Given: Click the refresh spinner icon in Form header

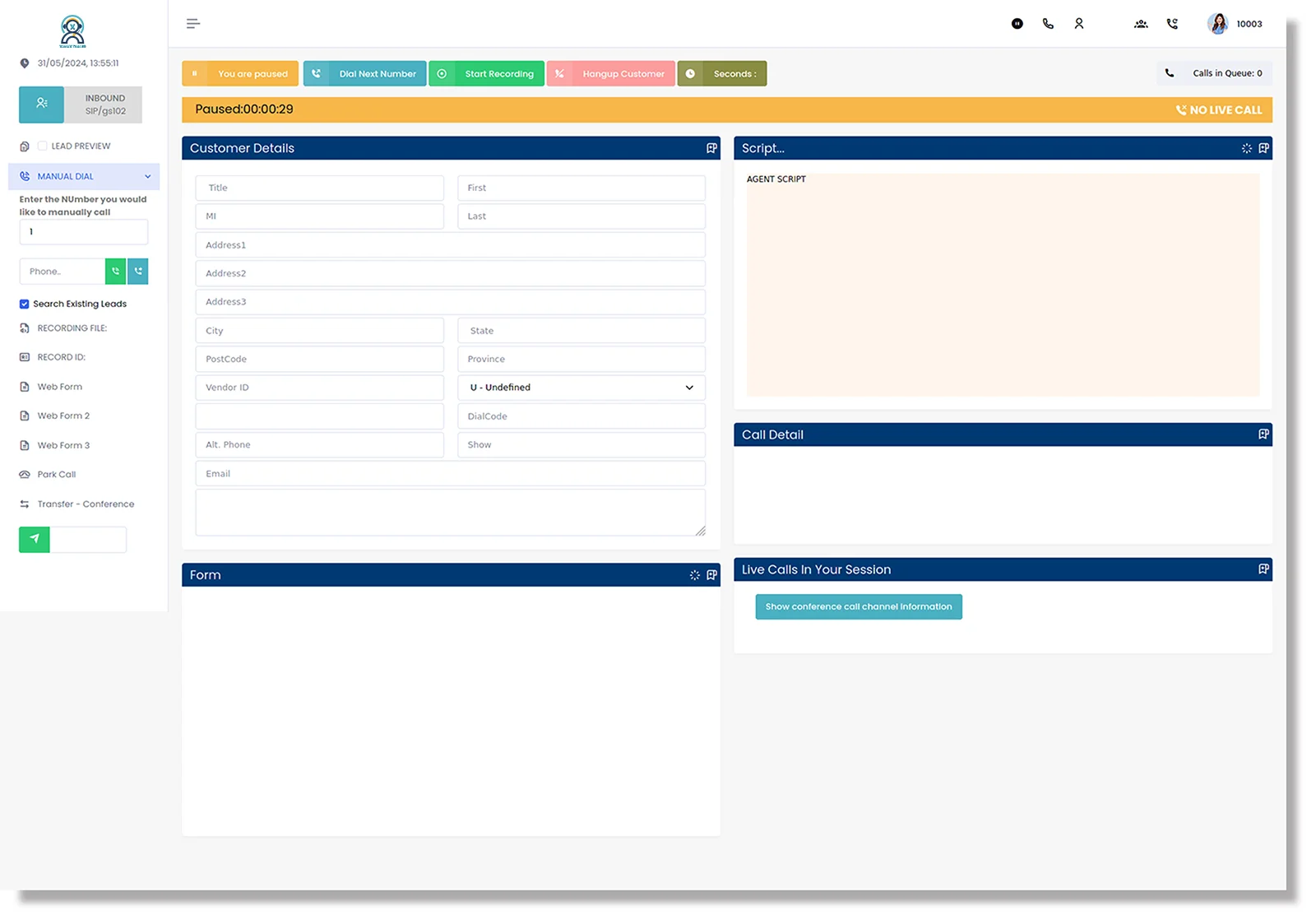Looking at the screenshot, I should coord(695,575).
